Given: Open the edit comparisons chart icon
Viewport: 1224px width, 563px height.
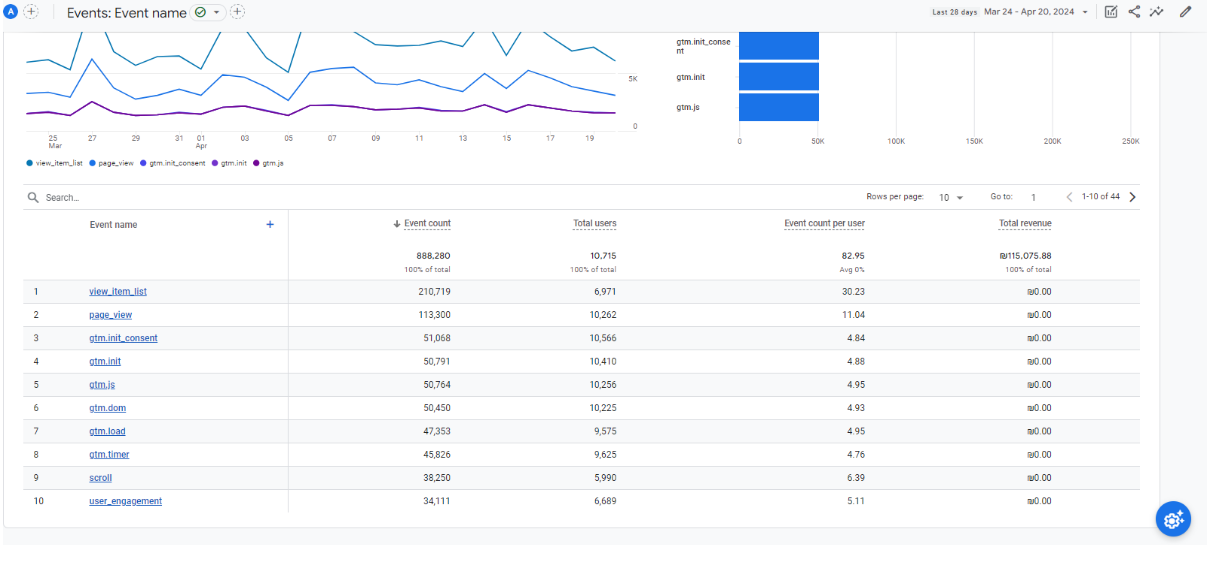Looking at the screenshot, I should [1111, 12].
